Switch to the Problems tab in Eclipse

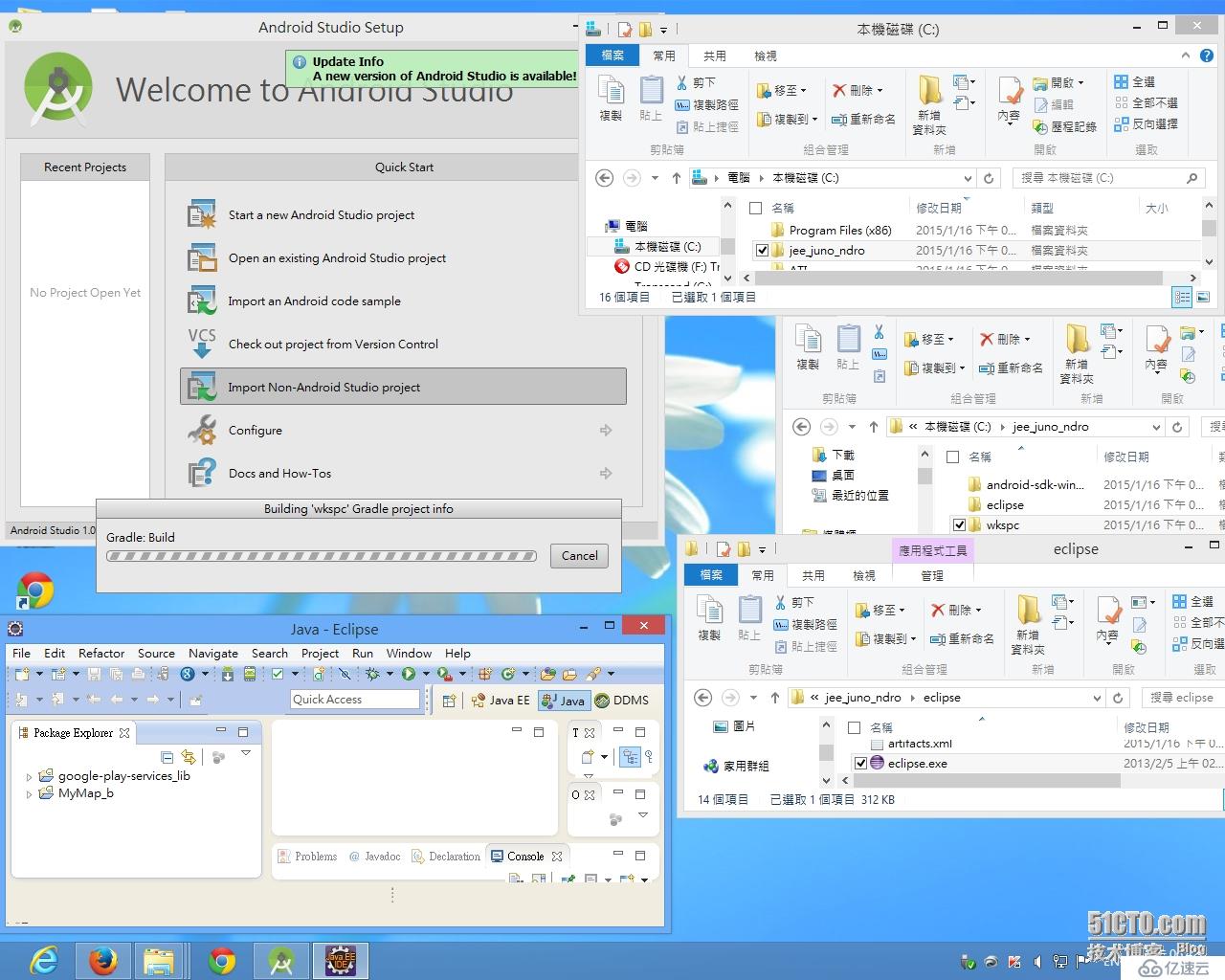coord(307,857)
